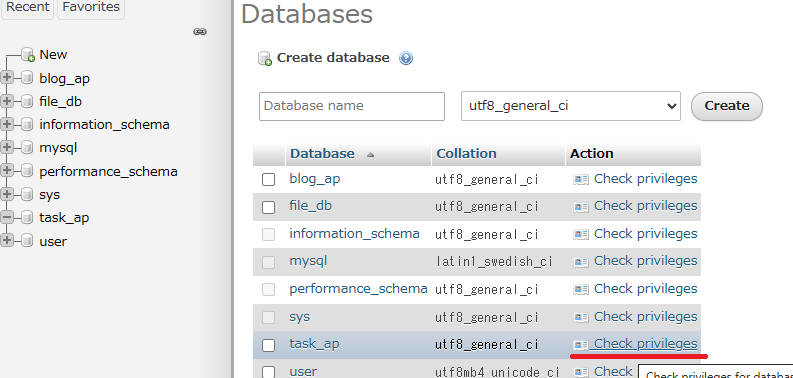Image resolution: width=793 pixels, height=378 pixels.
Task: Switch to the Recent tab
Action: pos(27,8)
